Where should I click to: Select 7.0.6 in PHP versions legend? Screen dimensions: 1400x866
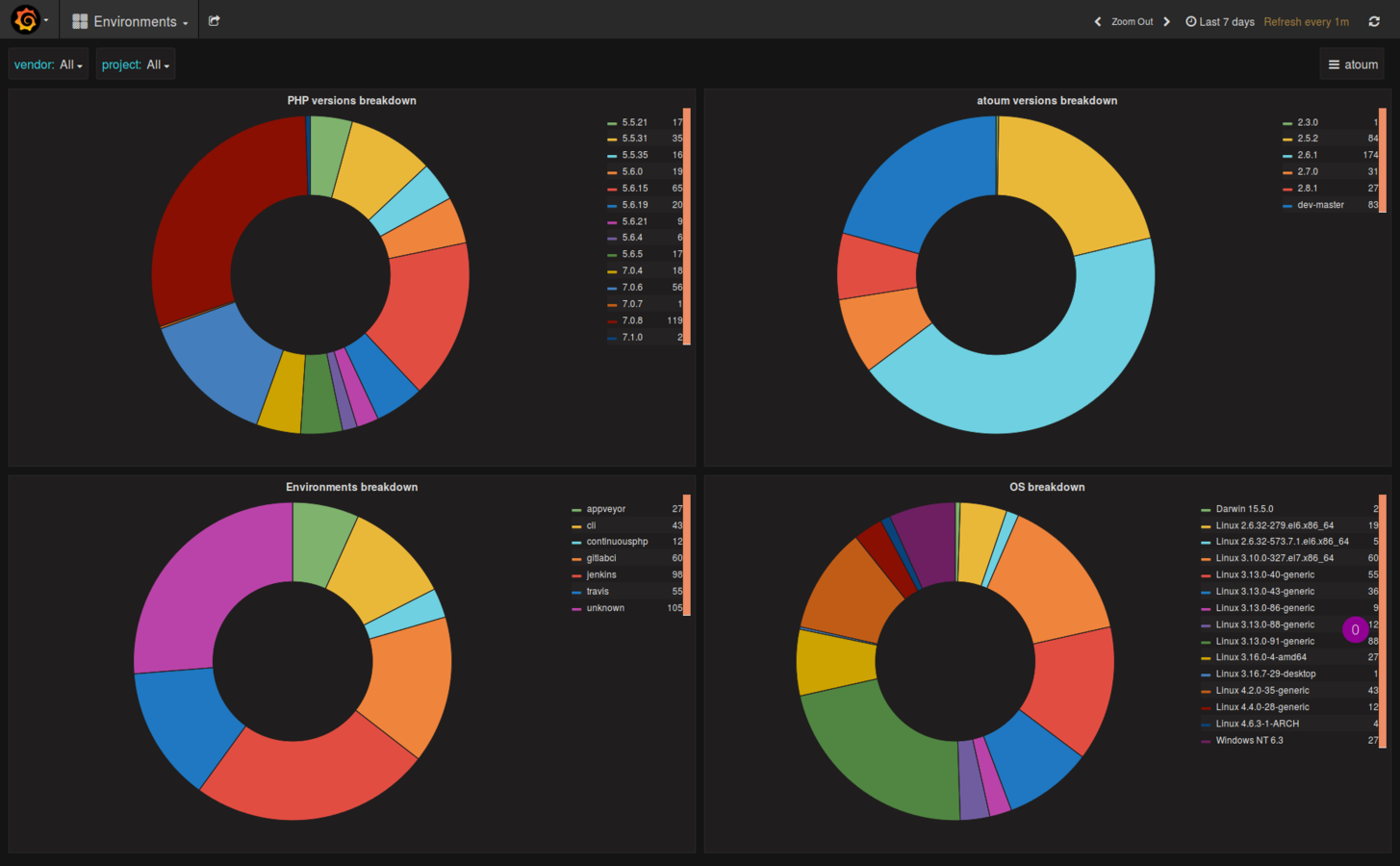coord(632,288)
